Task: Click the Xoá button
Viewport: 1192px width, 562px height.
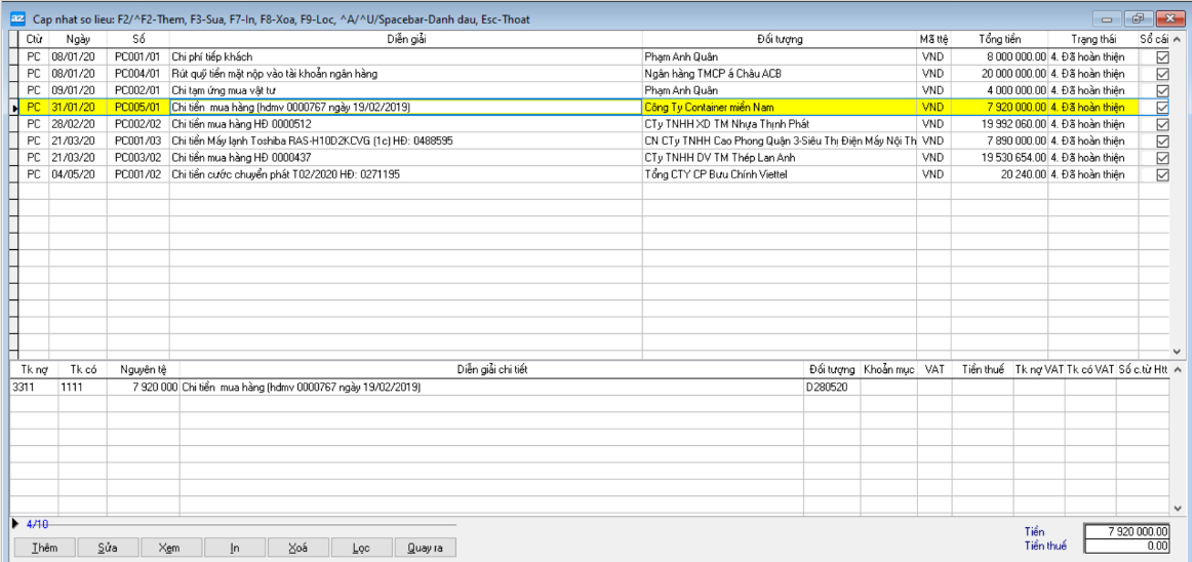Action: click(x=298, y=547)
